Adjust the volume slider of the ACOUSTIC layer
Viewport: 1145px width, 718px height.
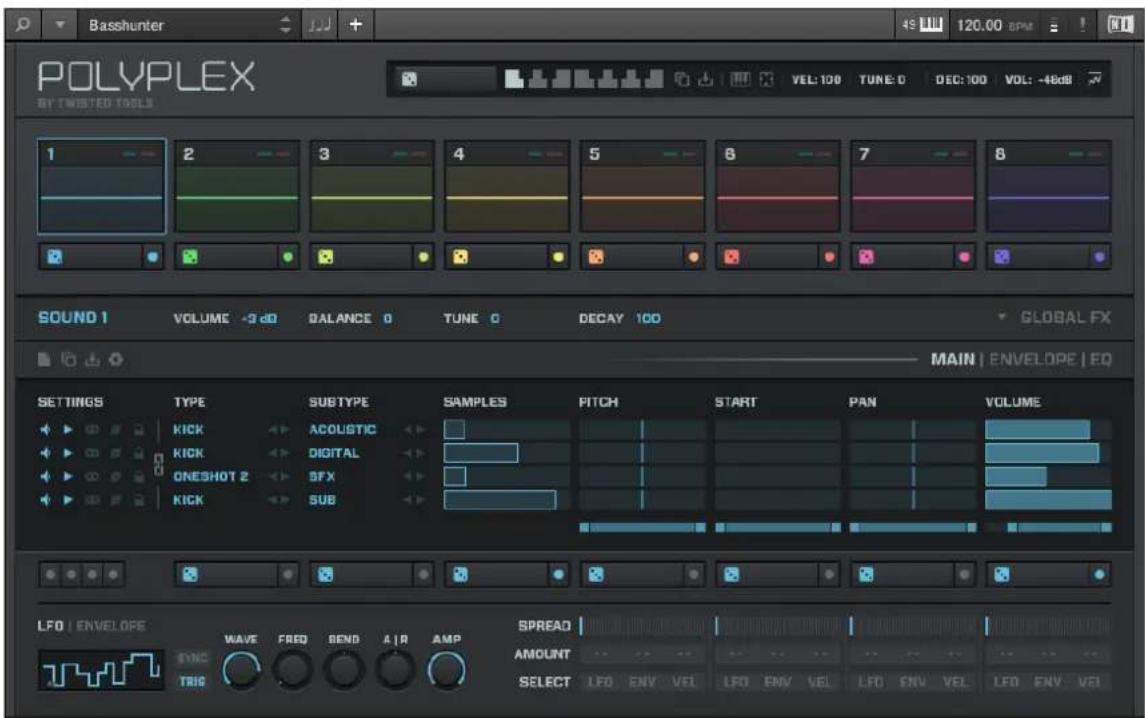(1049, 429)
